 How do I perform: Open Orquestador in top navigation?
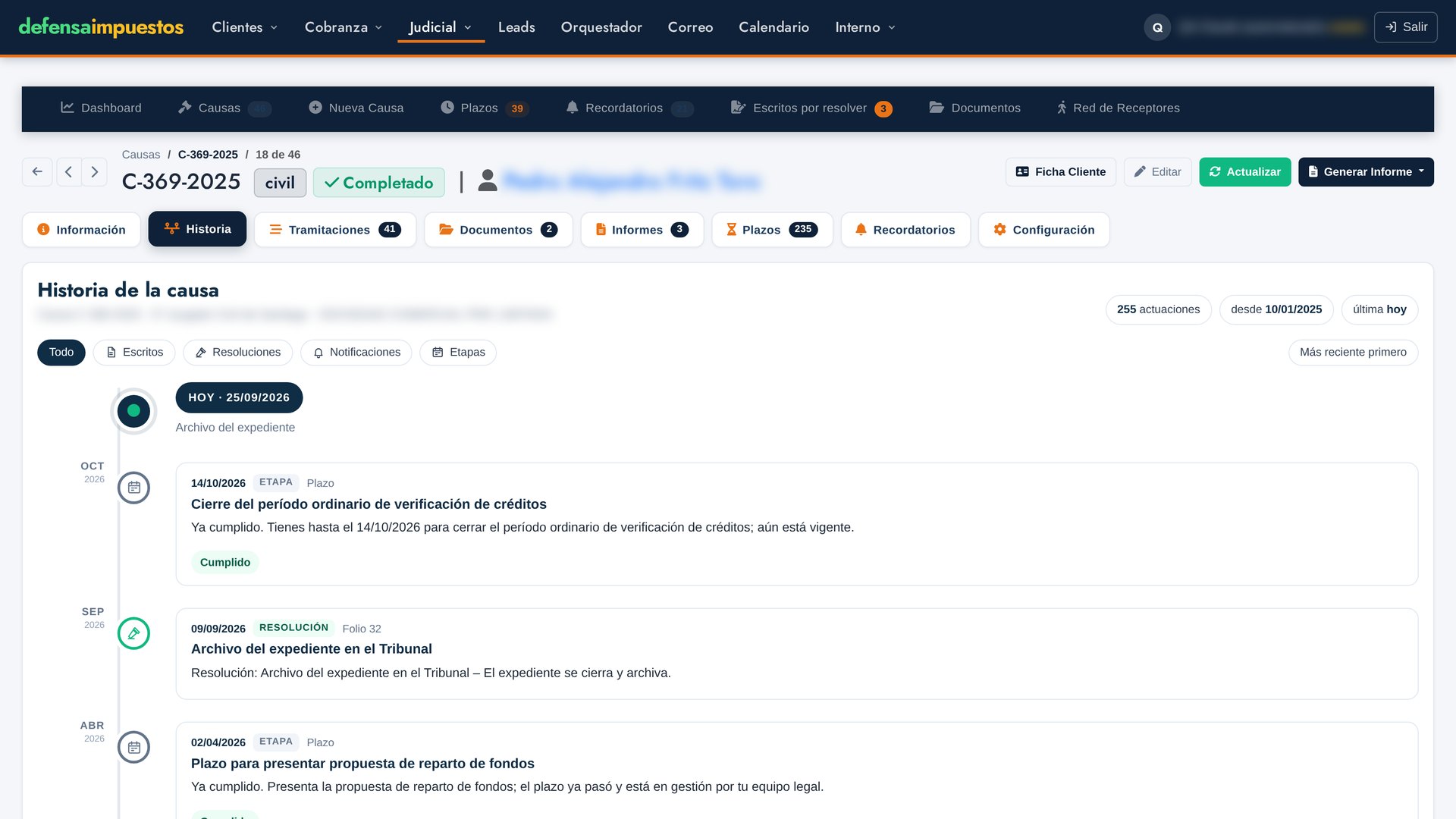[x=601, y=27]
